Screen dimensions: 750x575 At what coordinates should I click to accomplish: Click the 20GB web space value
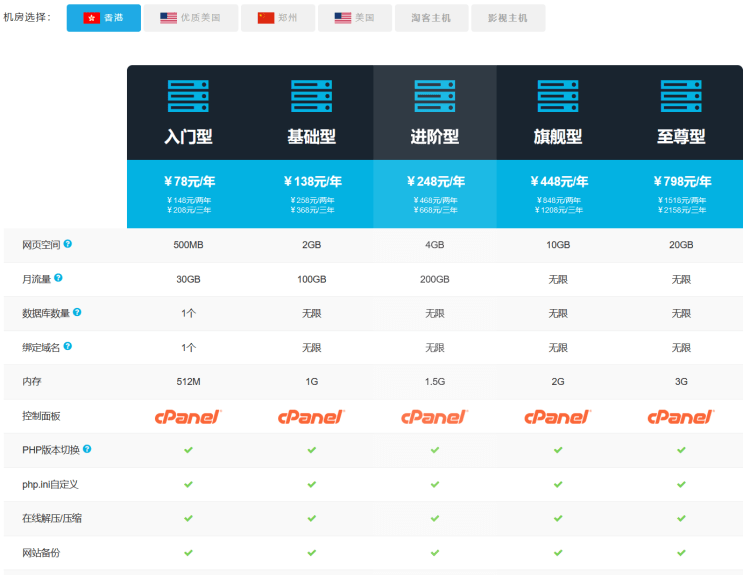coord(681,245)
